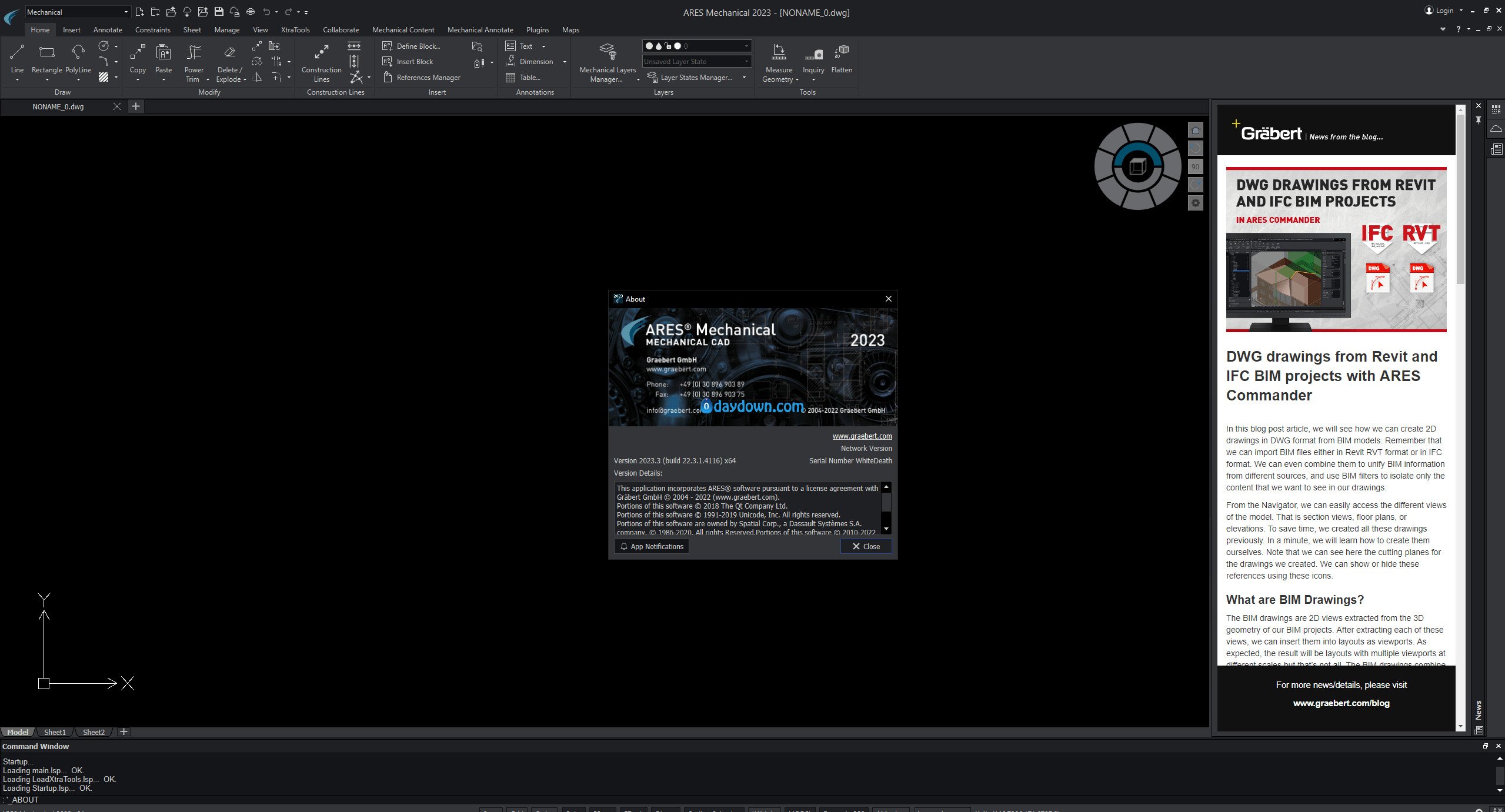Add a new drawing tab with plus button

pos(135,106)
